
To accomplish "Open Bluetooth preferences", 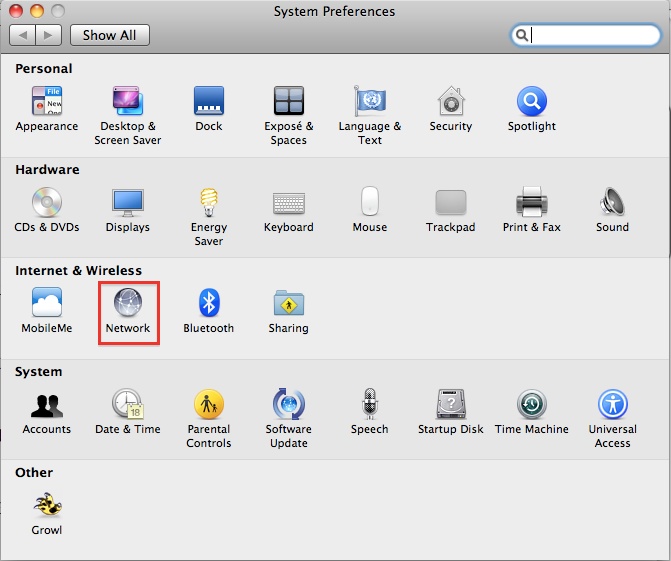I will point(208,303).
